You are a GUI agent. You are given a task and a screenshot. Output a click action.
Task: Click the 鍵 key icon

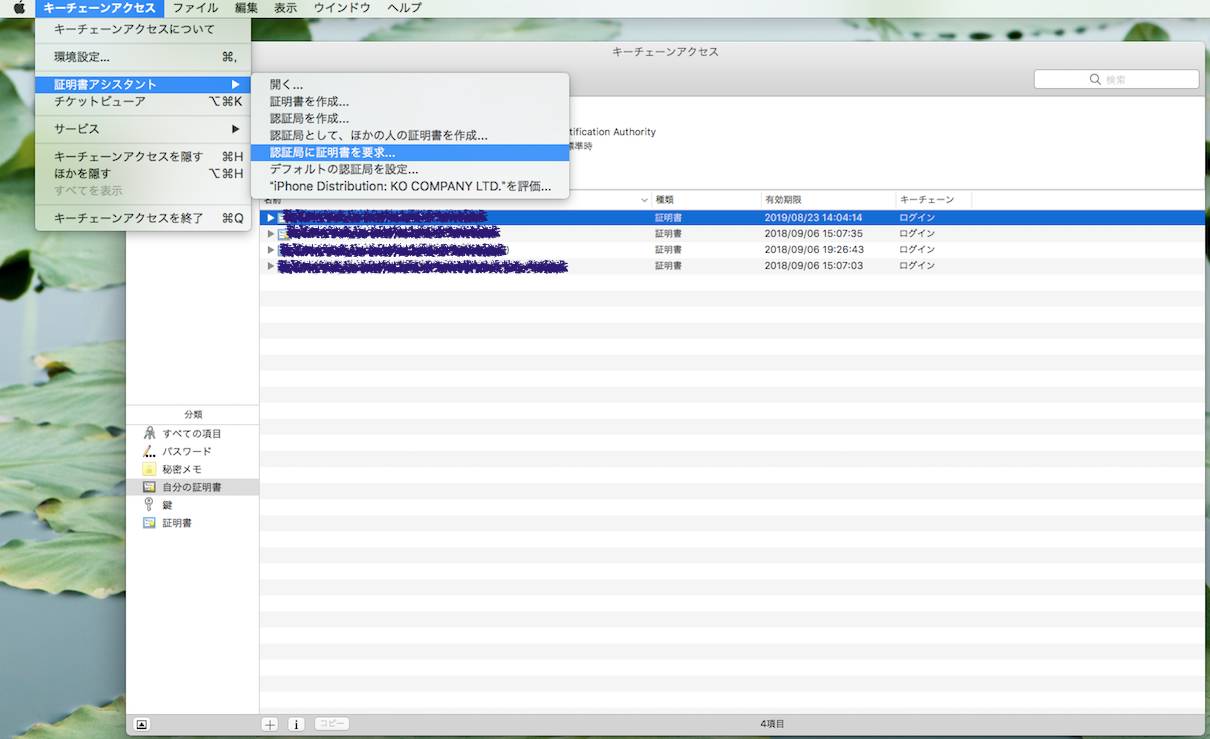click(x=149, y=505)
